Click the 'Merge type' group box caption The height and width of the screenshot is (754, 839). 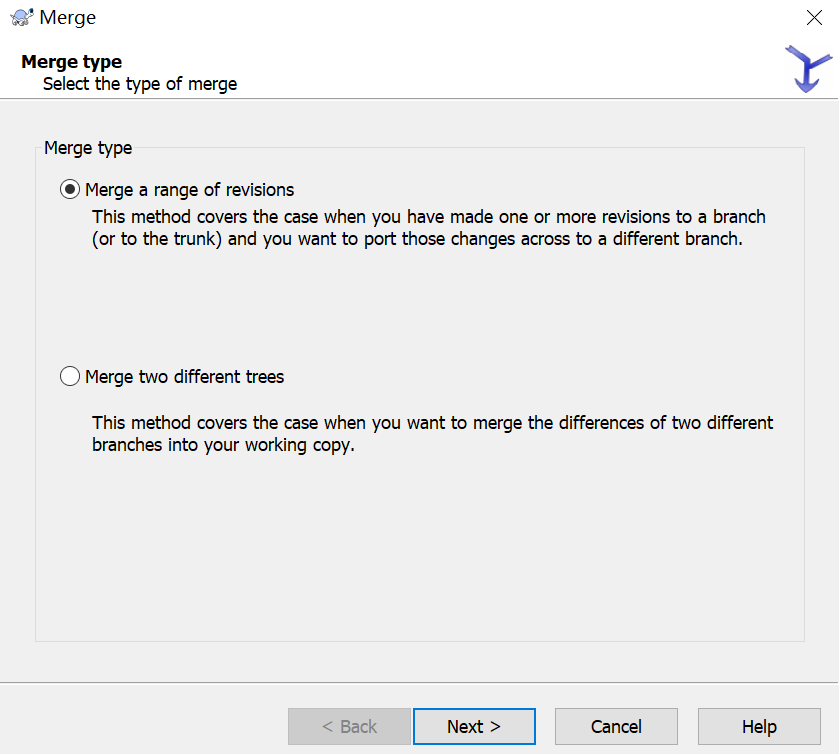pos(88,148)
